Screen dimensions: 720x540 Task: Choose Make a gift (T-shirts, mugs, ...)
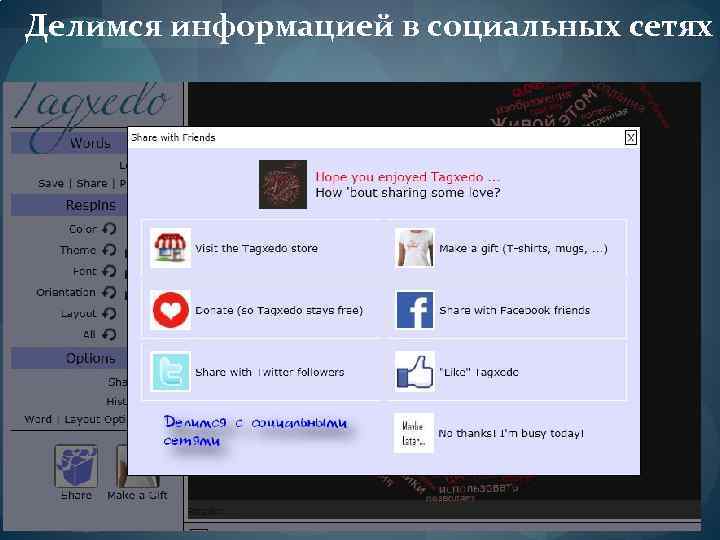pyautogui.click(x=523, y=248)
